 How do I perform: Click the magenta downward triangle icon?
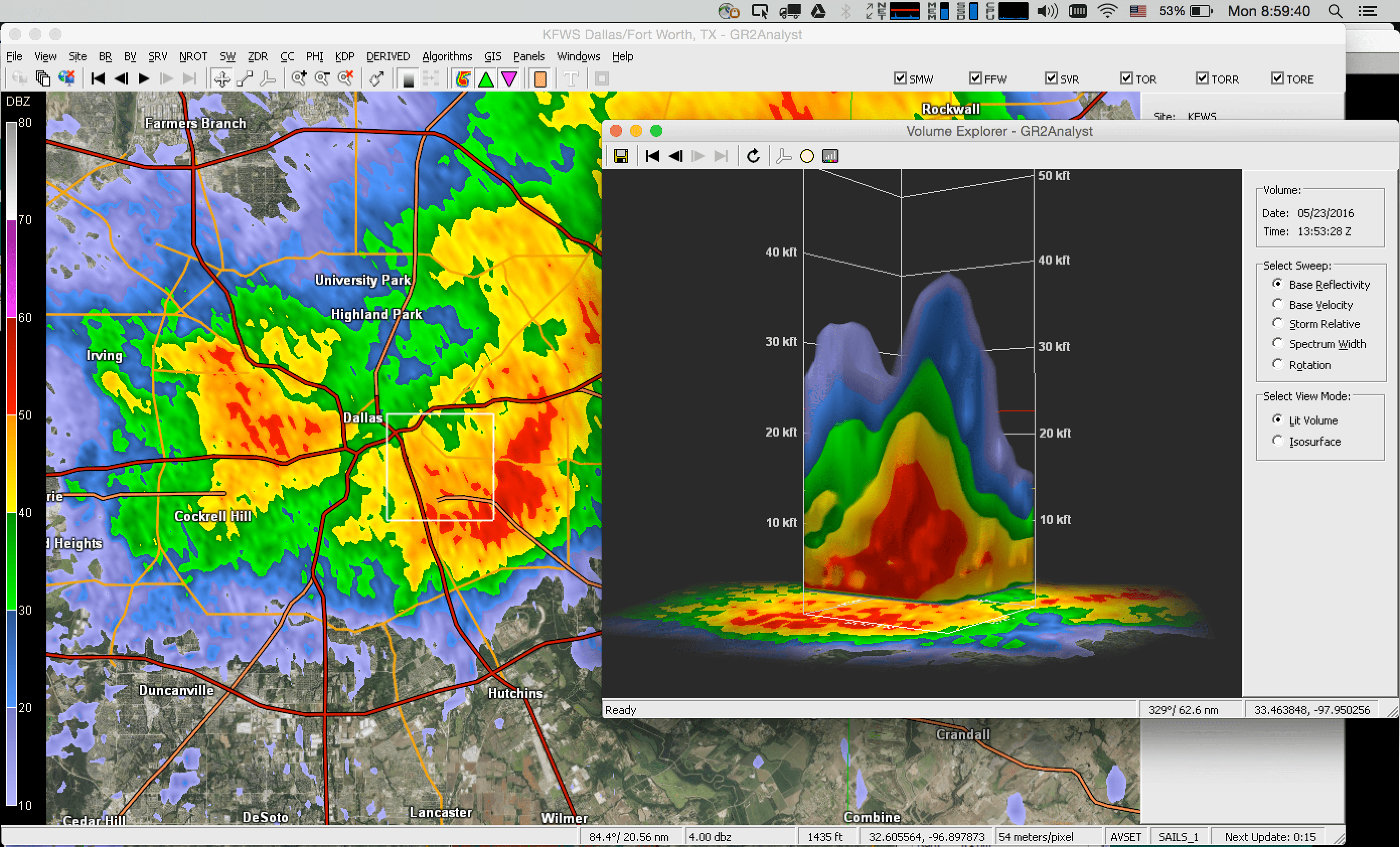click(x=510, y=79)
